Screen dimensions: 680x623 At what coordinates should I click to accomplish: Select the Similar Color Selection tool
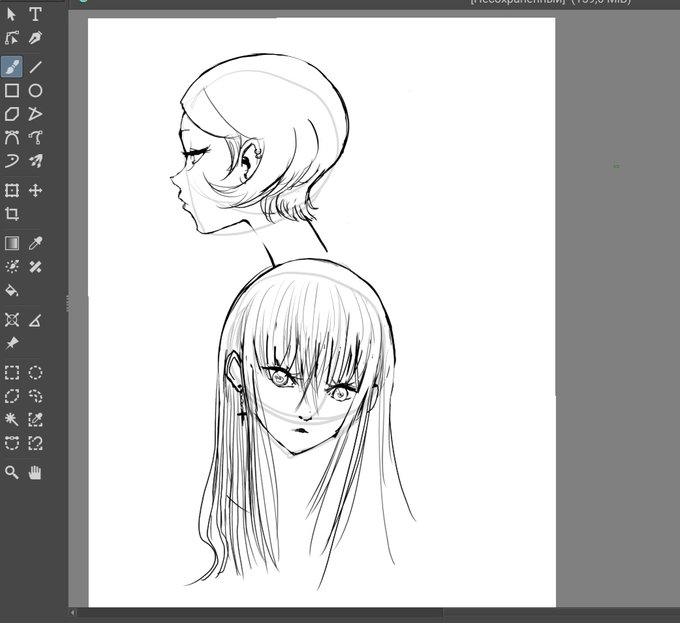[35, 420]
